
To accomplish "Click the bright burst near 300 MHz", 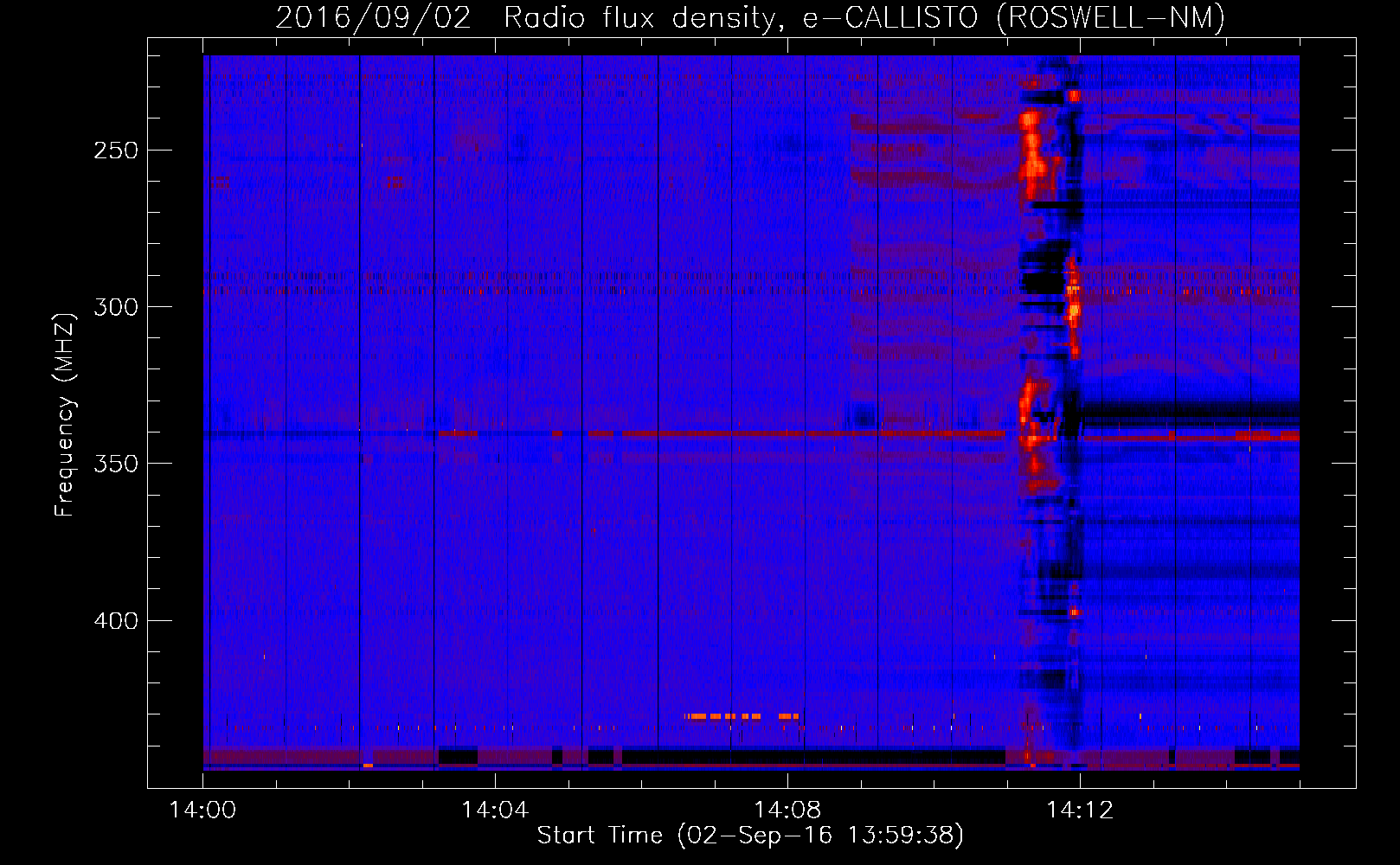I will (x=1074, y=307).
